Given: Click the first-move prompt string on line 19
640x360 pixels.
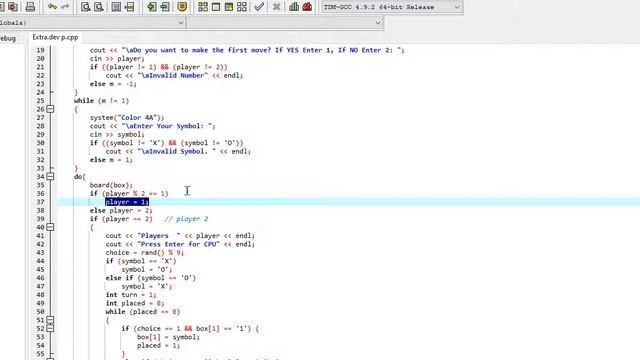Looking at the screenshot, I should coord(261,50).
